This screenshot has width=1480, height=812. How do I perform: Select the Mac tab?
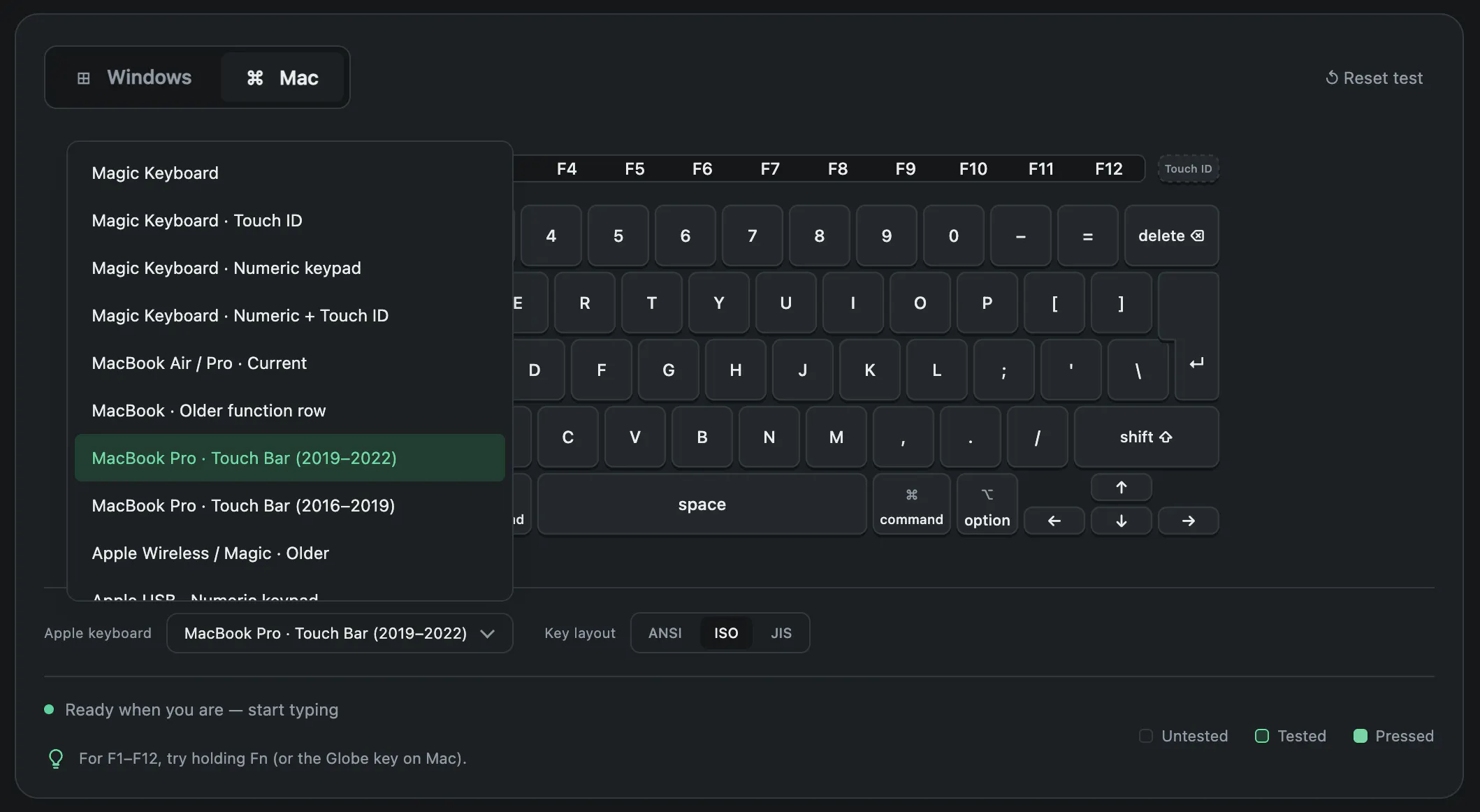[x=282, y=78]
